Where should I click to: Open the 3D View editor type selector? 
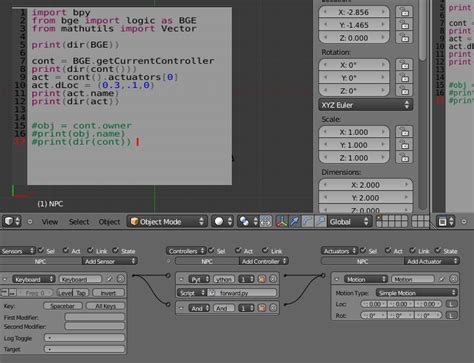pyautogui.click(x=12, y=221)
